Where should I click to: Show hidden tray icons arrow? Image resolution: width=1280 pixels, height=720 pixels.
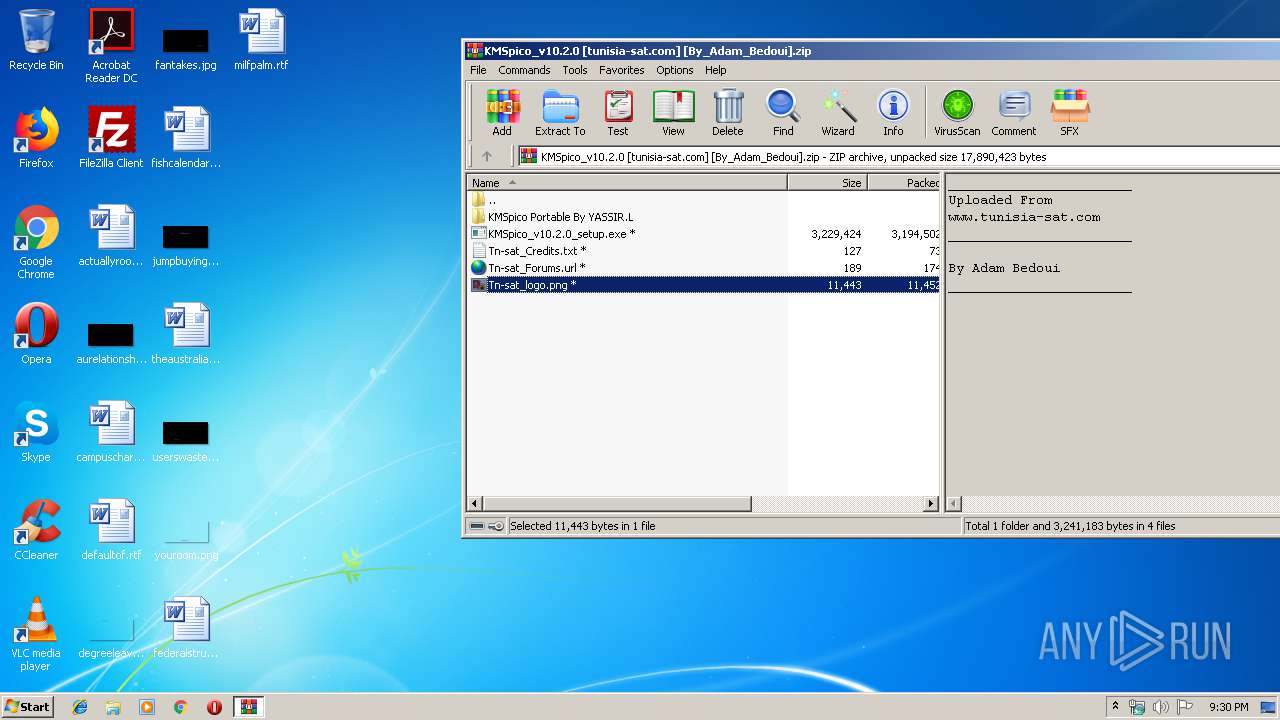click(x=1115, y=707)
